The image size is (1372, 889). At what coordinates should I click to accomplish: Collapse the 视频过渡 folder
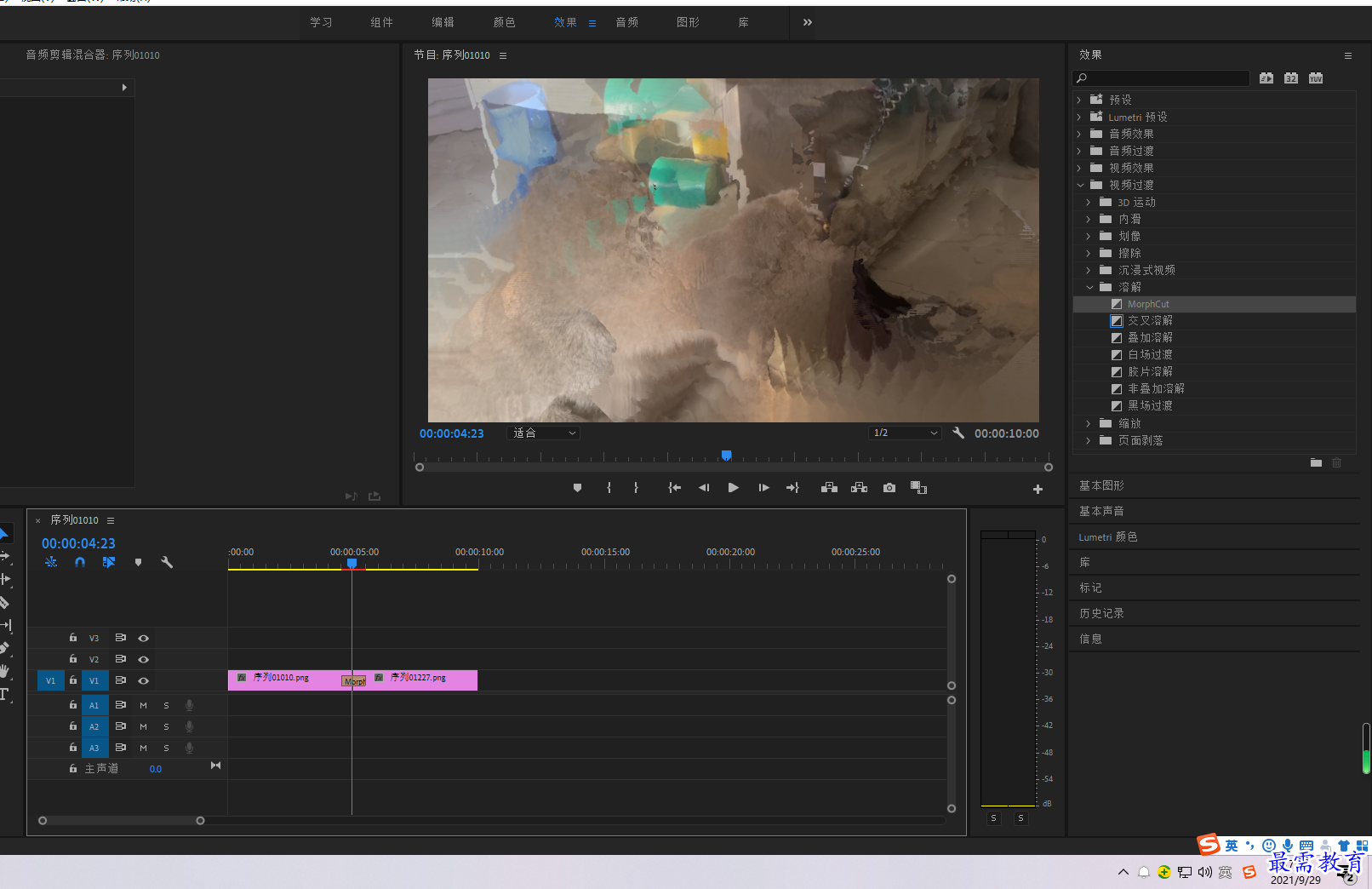[1080, 185]
